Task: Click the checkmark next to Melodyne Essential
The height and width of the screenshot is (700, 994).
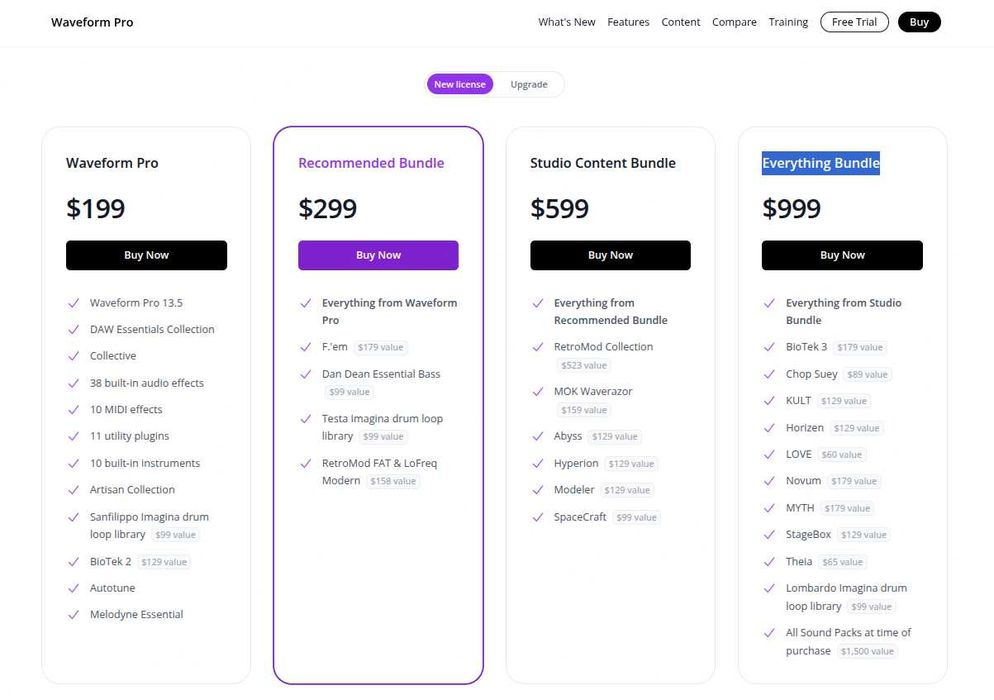Action: (73, 615)
